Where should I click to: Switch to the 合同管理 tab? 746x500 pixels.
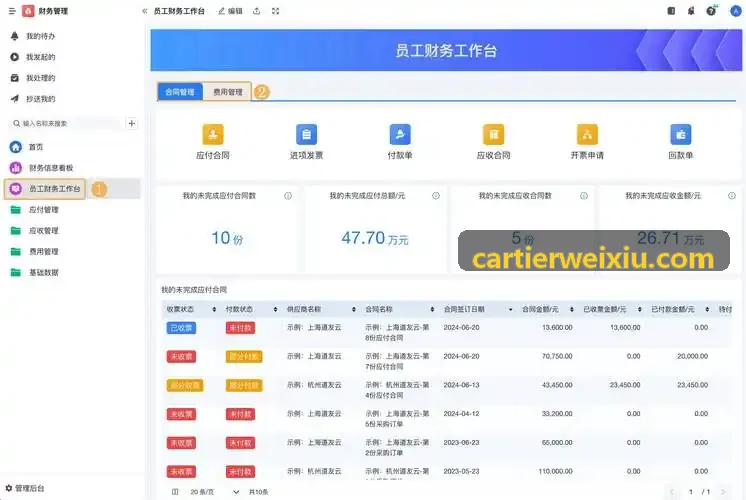pyautogui.click(x=180, y=92)
